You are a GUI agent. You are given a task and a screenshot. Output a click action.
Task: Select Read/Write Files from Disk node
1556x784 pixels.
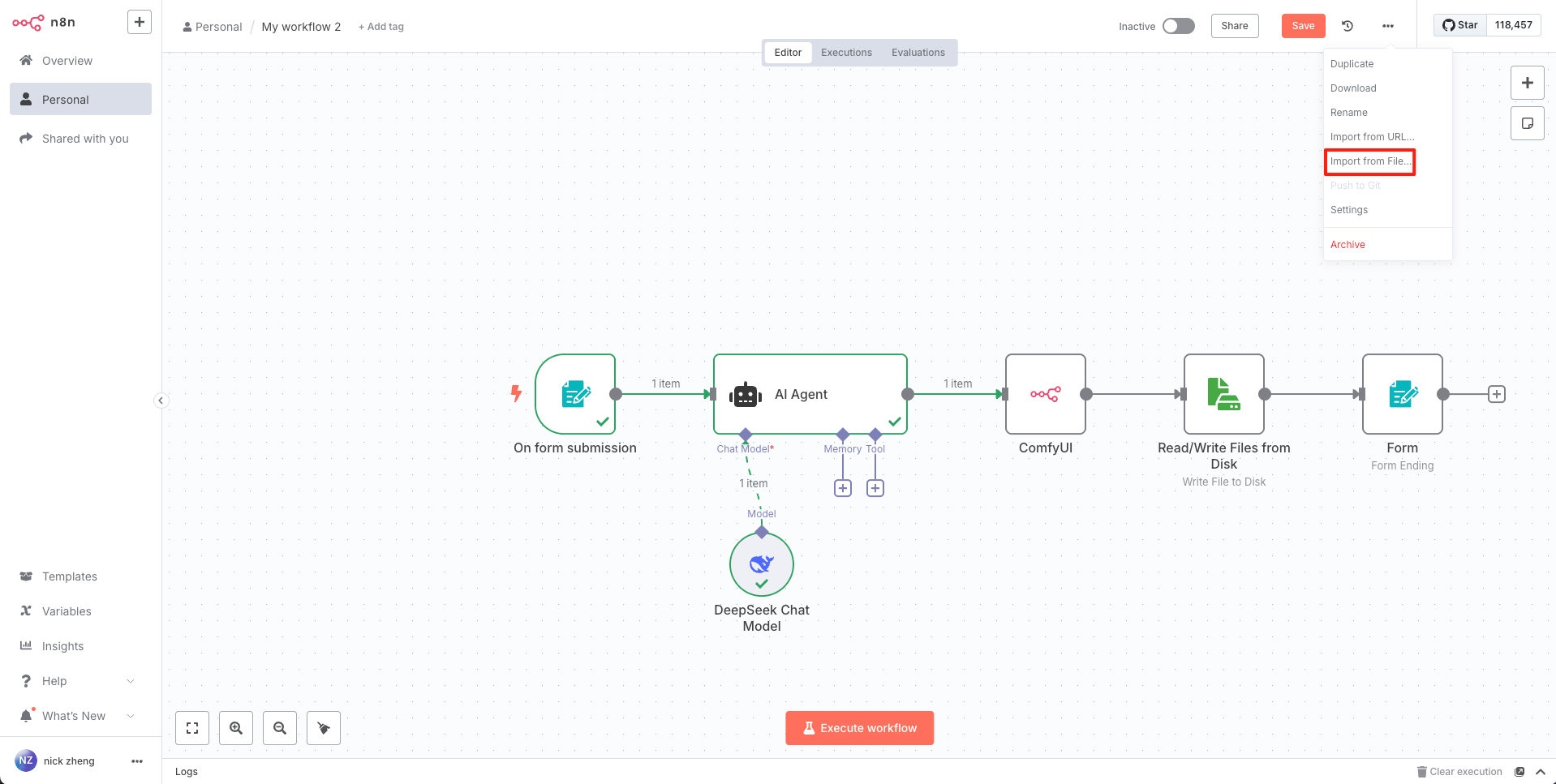pos(1224,394)
